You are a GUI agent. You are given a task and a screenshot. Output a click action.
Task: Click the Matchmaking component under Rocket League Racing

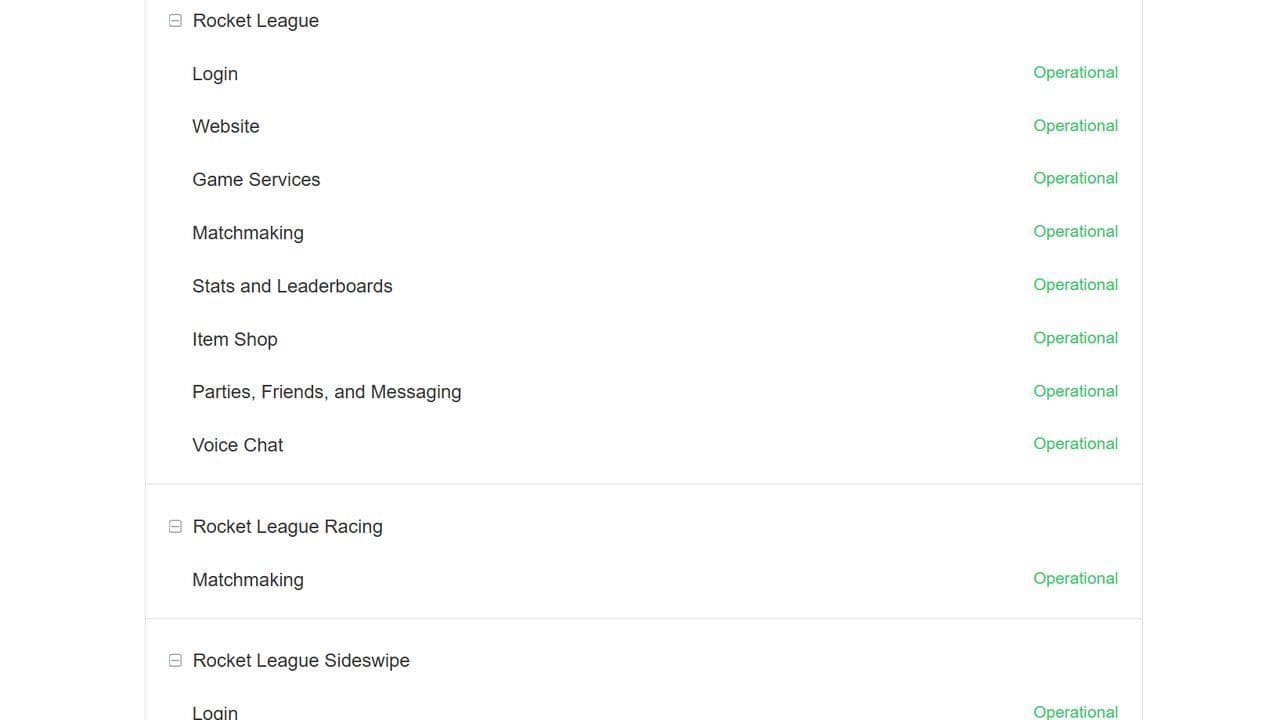click(247, 580)
